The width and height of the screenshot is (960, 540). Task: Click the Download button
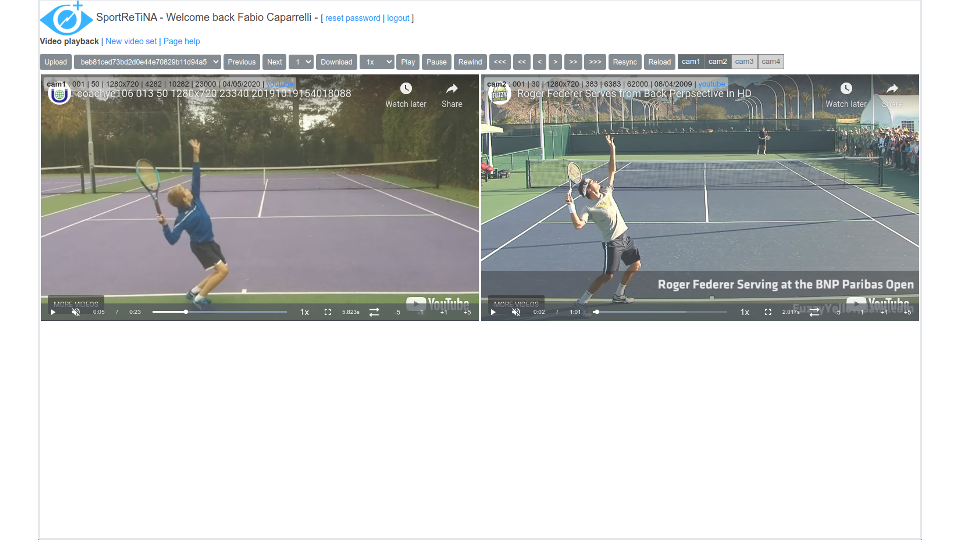point(337,62)
